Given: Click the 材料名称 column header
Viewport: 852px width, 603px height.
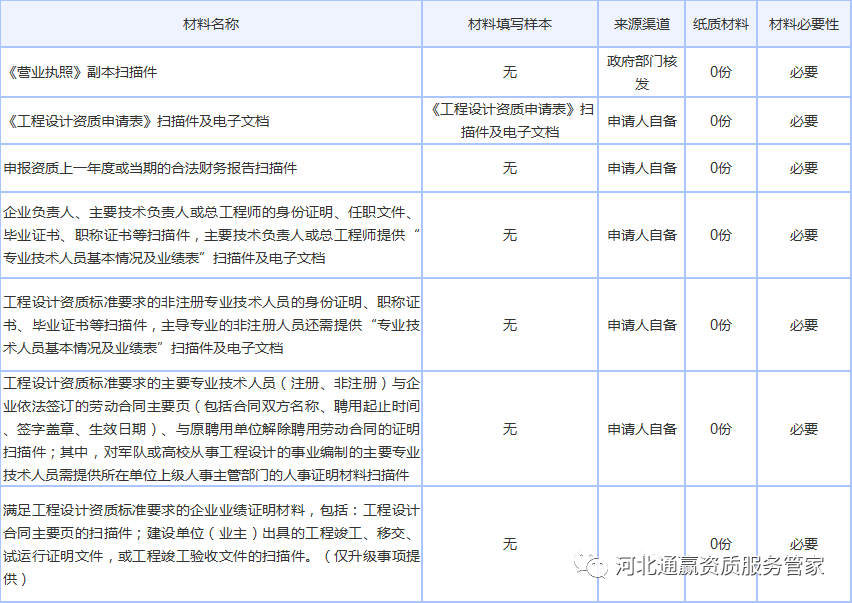Looking at the screenshot, I should click(211, 24).
